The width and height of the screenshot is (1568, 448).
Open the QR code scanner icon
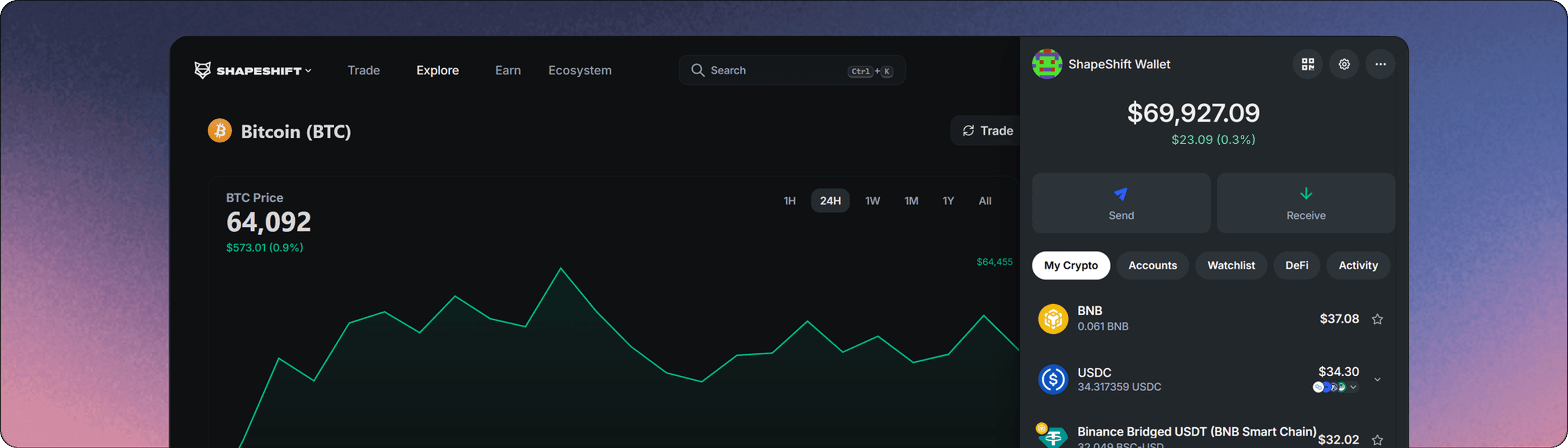coord(1308,64)
